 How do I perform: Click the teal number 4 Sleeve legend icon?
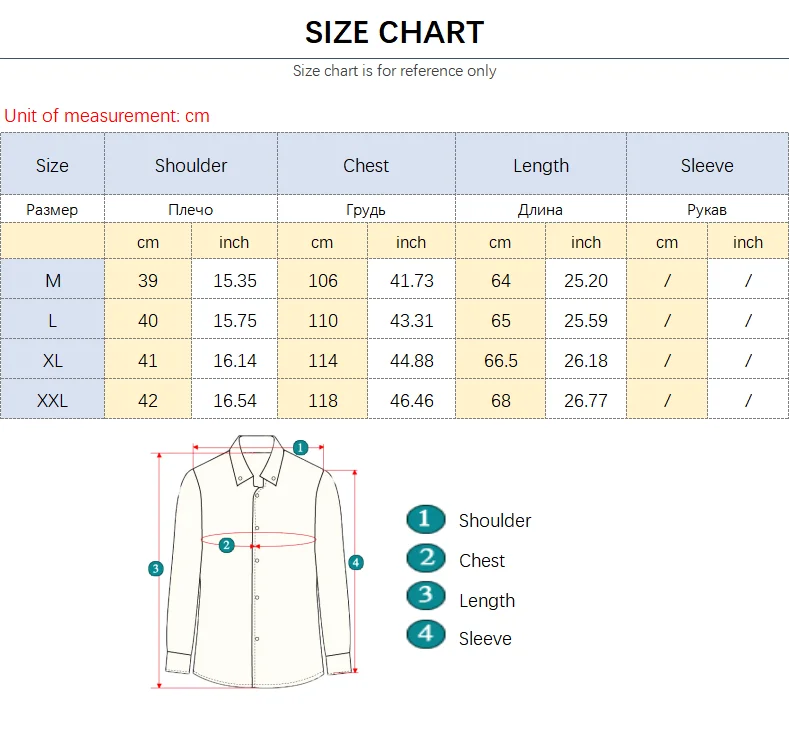click(x=425, y=635)
